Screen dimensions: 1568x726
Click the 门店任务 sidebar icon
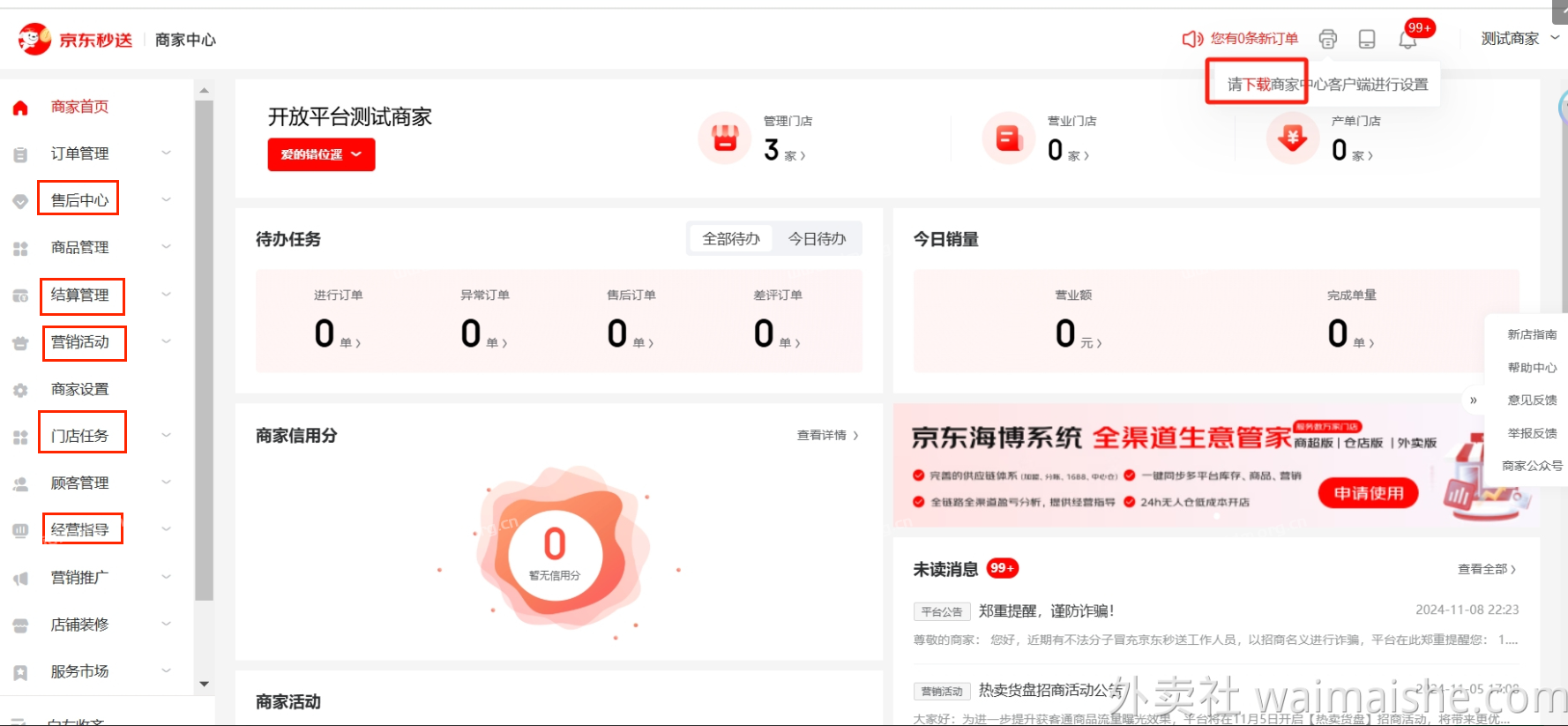click(x=20, y=437)
